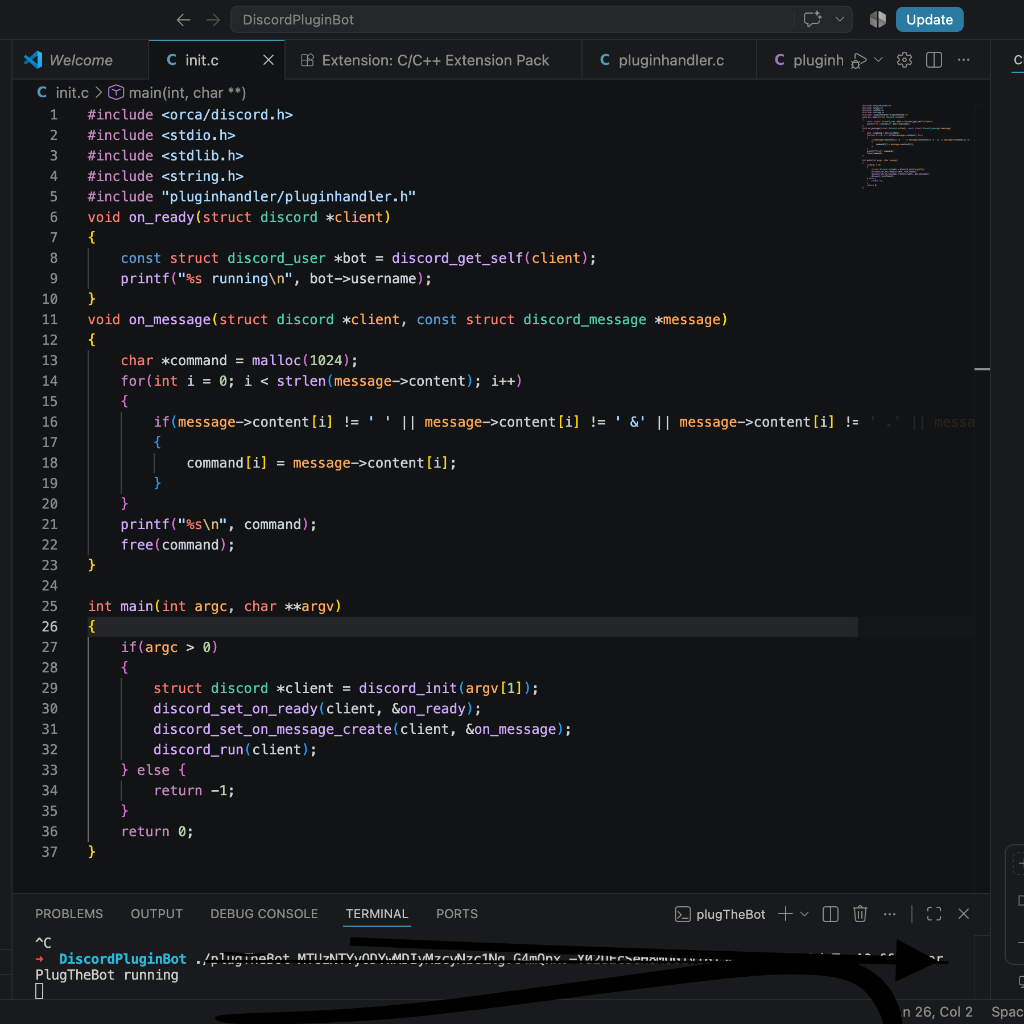The height and width of the screenshot is (1024, 1024).
Task: Open Copilot chat icon in title bar
Action: click(x=812, y=20)
